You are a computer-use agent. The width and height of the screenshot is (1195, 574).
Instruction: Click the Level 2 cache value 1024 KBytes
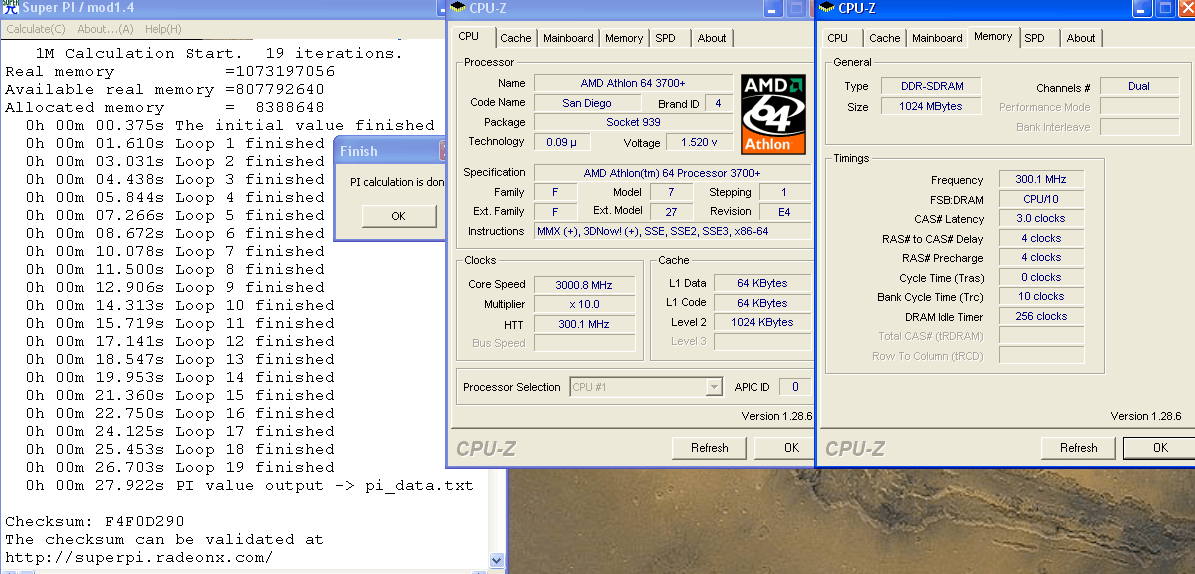(x=762, y=322)
